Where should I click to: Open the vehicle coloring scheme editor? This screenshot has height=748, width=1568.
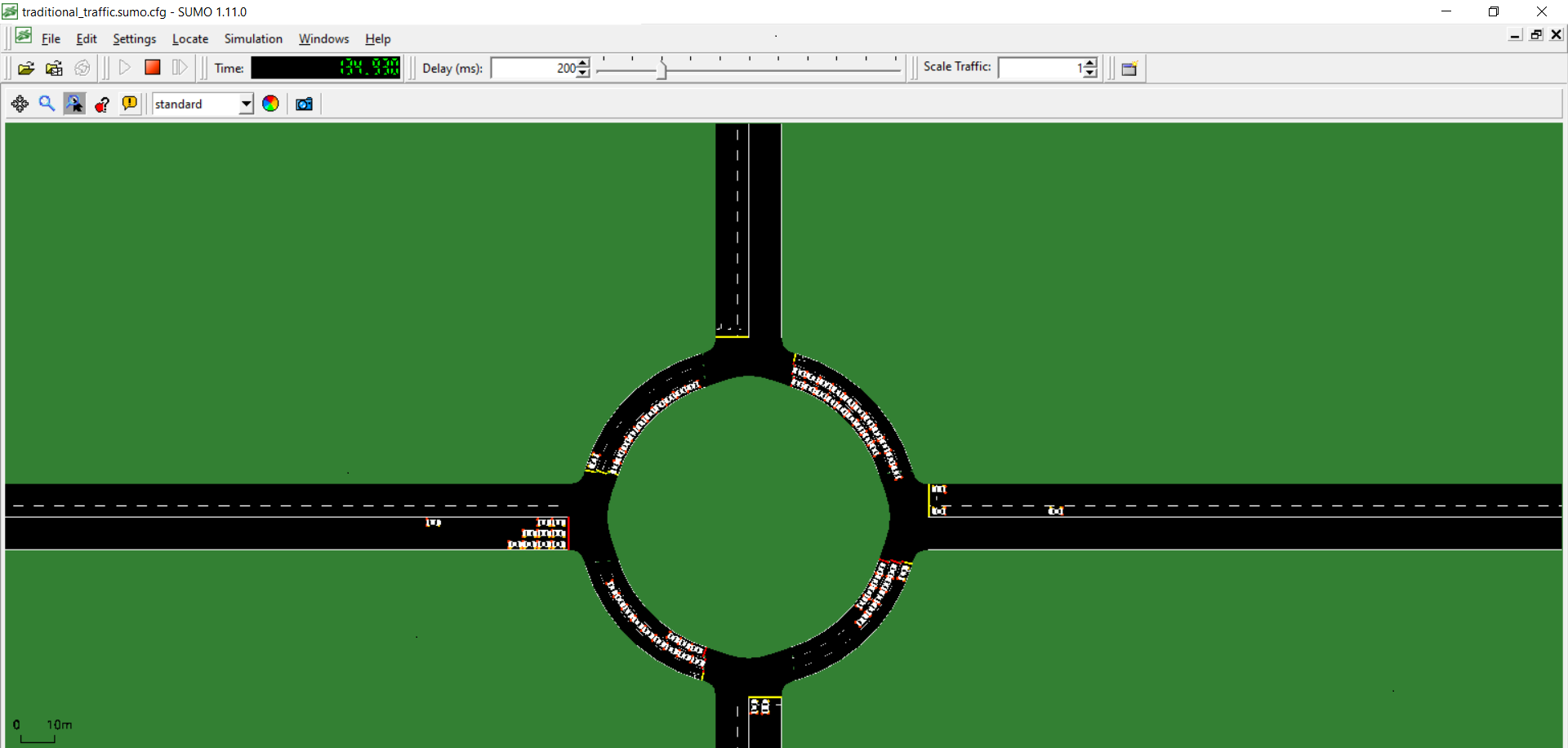[270, 104]
